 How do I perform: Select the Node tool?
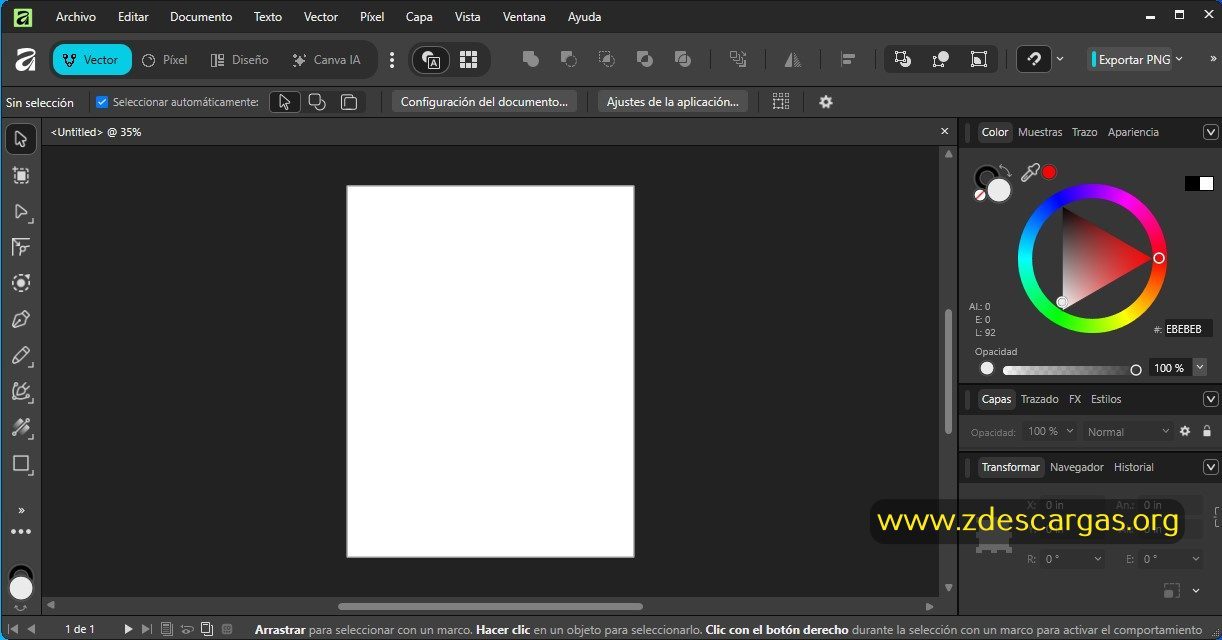tap(21, 212)
